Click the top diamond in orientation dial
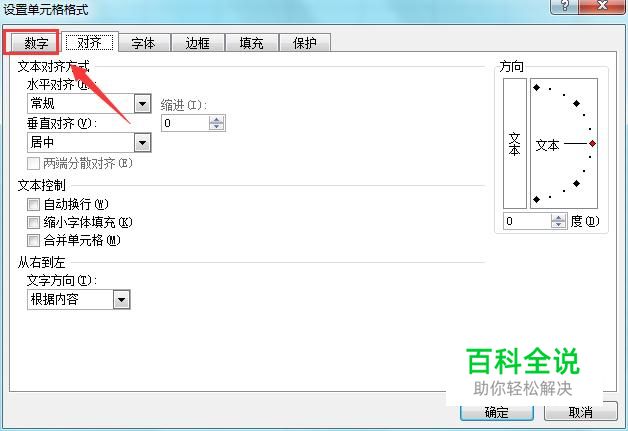The width and height of the screenshot is (628, 431). (537, 87)
